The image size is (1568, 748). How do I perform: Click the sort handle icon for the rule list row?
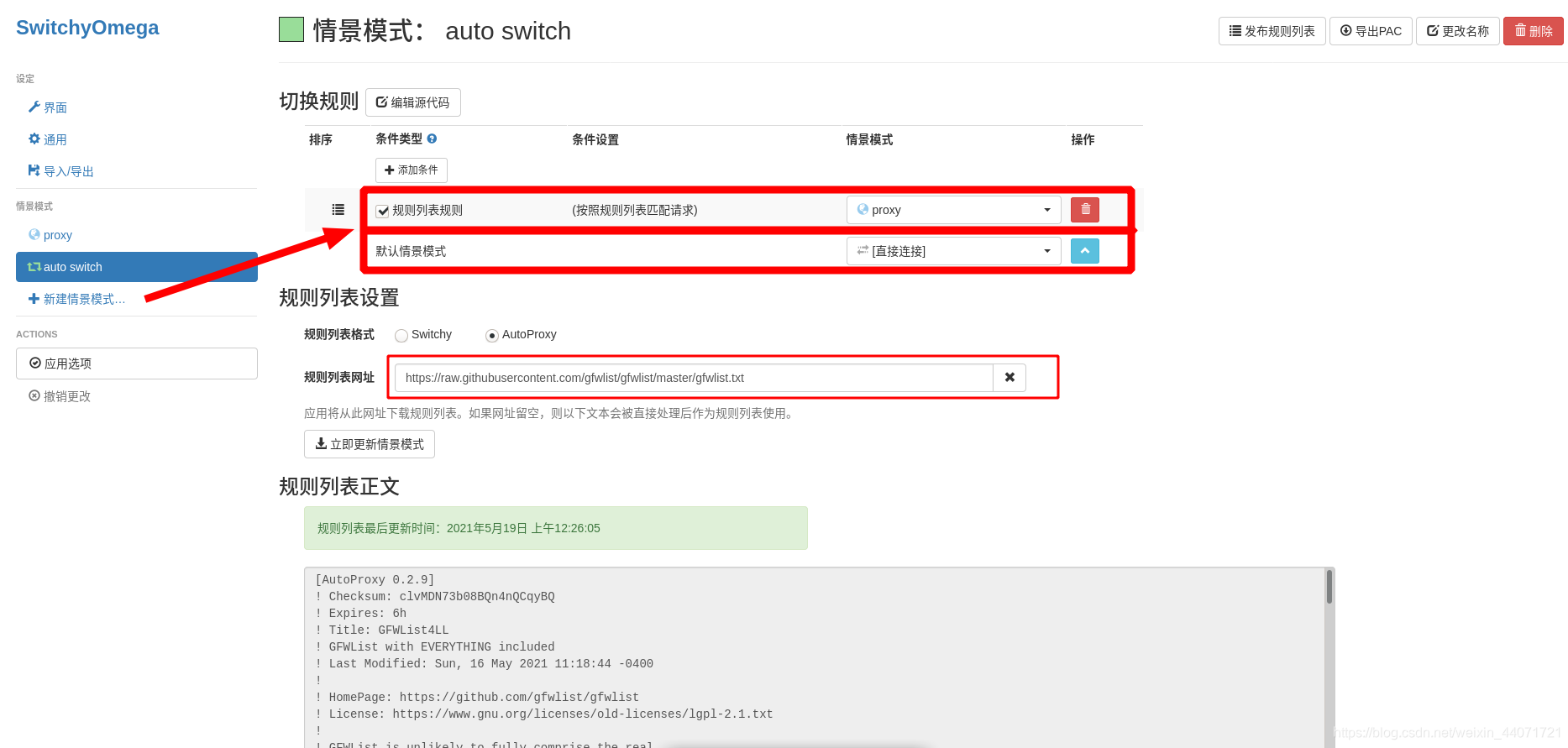(x=338, y=210)
